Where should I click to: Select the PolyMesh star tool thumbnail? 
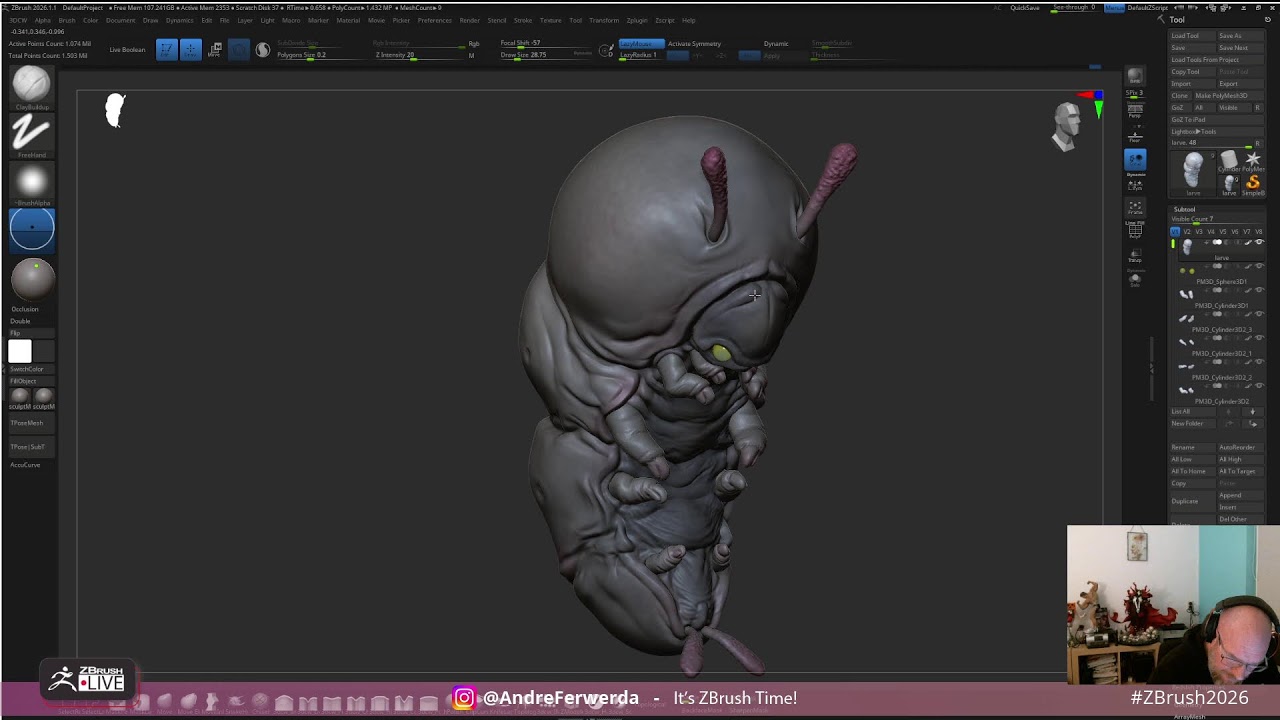tap(1253, 160)
